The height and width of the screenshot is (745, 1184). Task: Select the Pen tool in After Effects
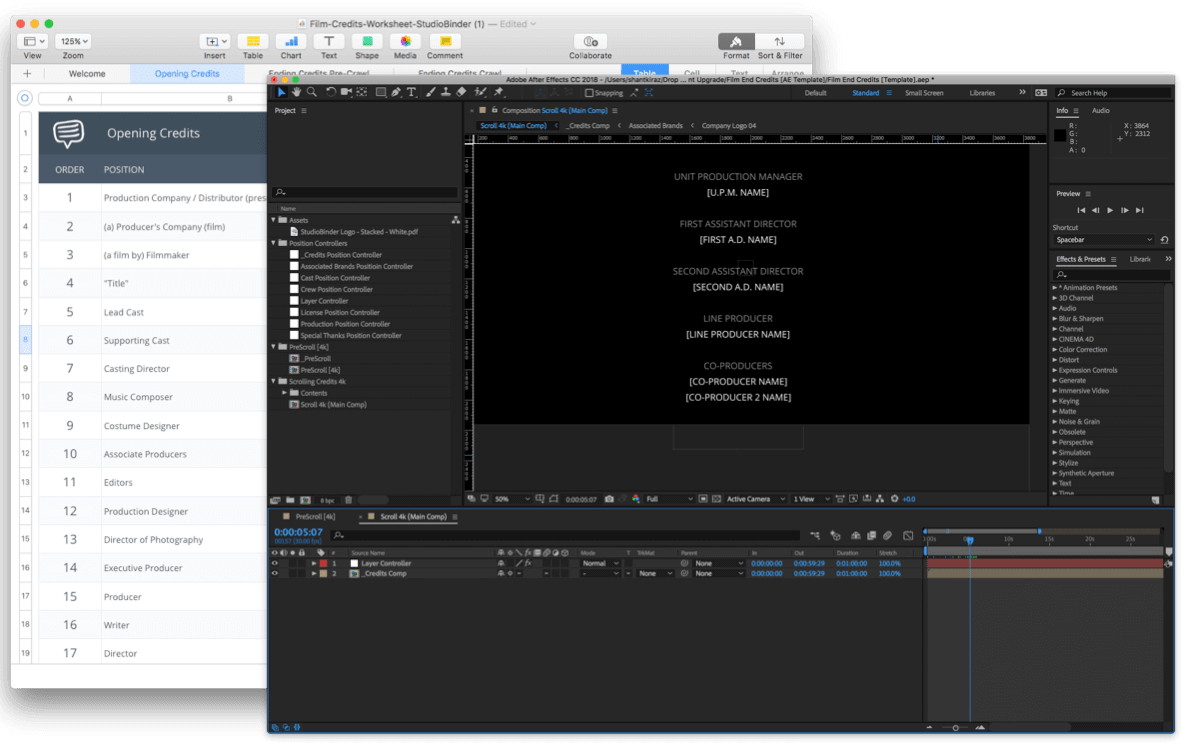click(x=396, y=92)
